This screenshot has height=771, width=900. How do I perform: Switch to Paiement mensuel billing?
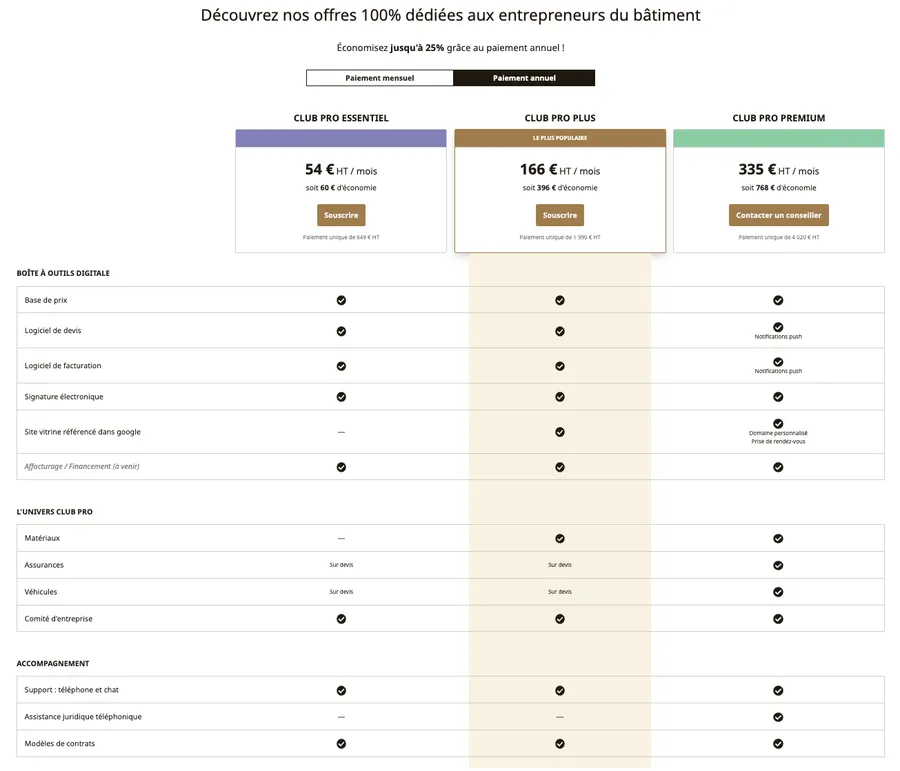(379, 78)
